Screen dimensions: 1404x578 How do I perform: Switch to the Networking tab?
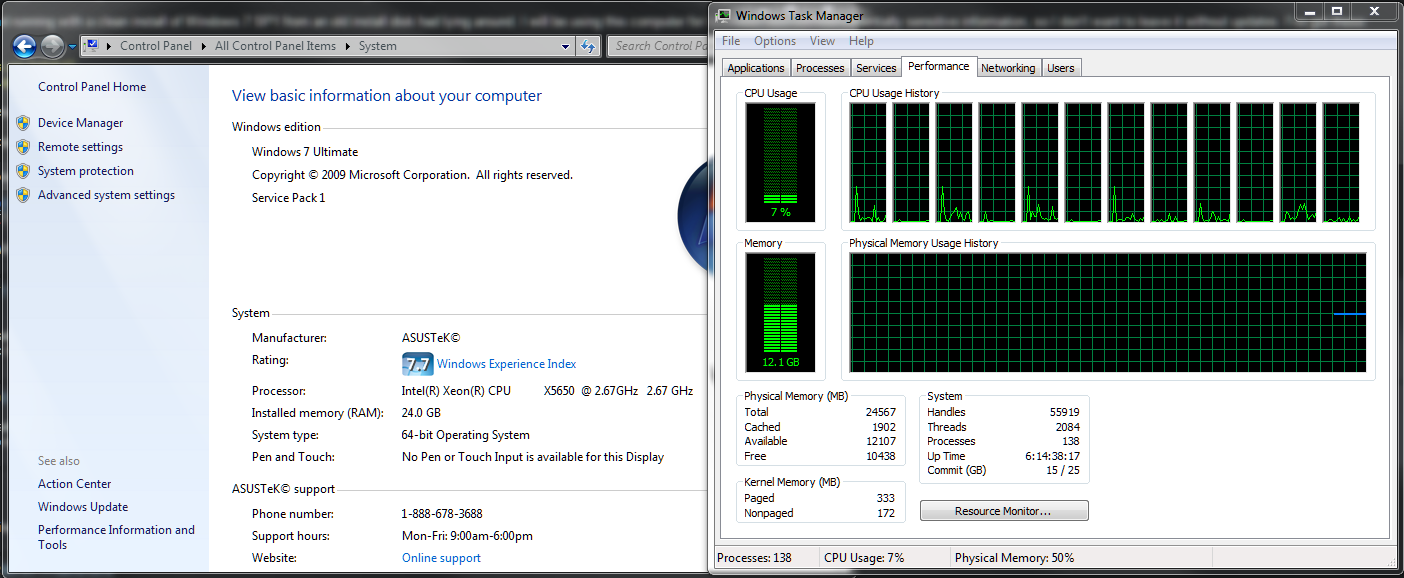1007,68
